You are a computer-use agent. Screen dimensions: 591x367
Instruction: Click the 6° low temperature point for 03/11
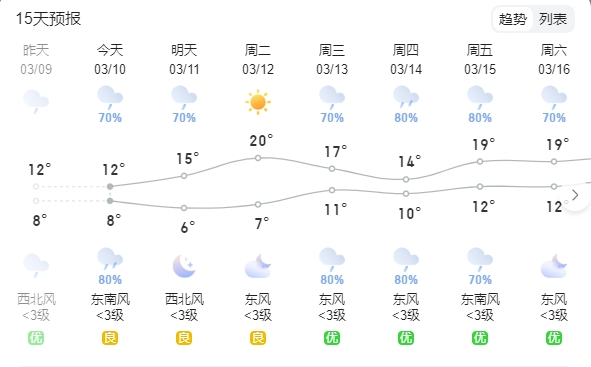pos(184,208)
